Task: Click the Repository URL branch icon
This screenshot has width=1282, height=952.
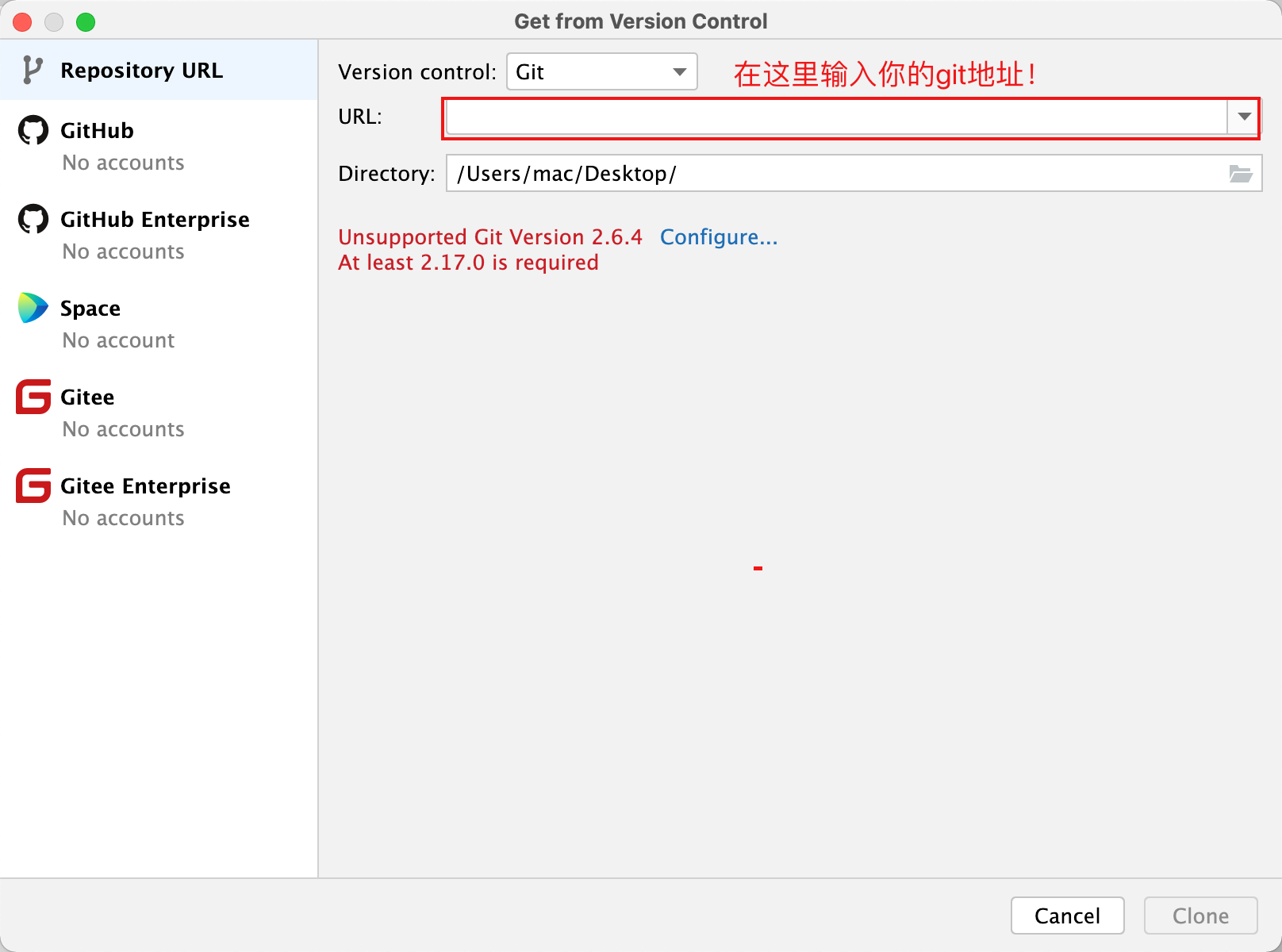Action: tap(32, 70)
